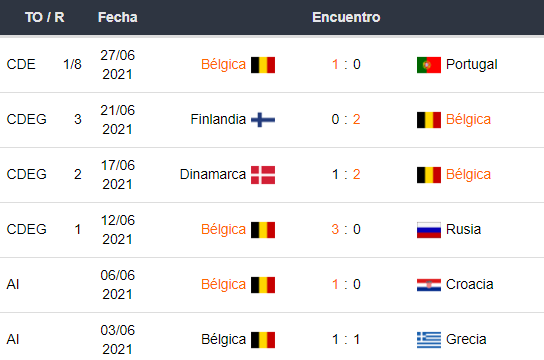Open the Portugal team link
This screenshot has height=360, width=544.
pyautogui.click(x=471, y=65)
